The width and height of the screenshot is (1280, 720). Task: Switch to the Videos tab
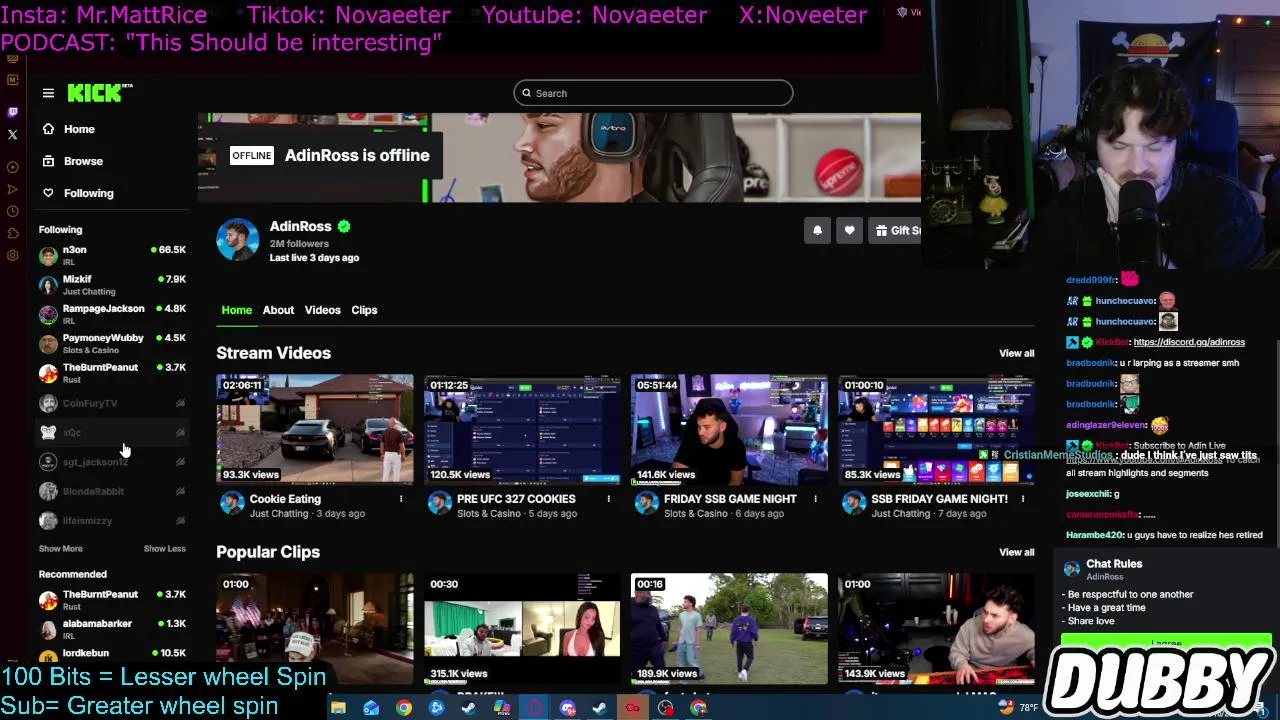click(x=322, y=310)
